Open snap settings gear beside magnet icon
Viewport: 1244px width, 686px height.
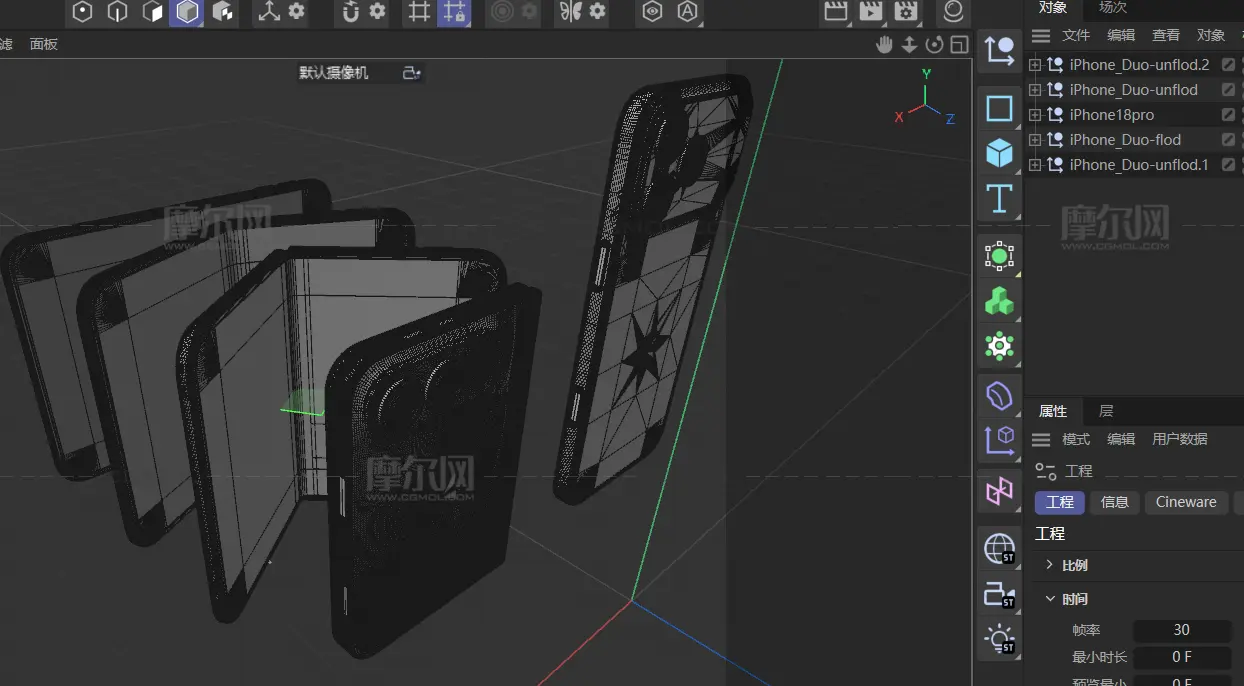tap(377, 11)
